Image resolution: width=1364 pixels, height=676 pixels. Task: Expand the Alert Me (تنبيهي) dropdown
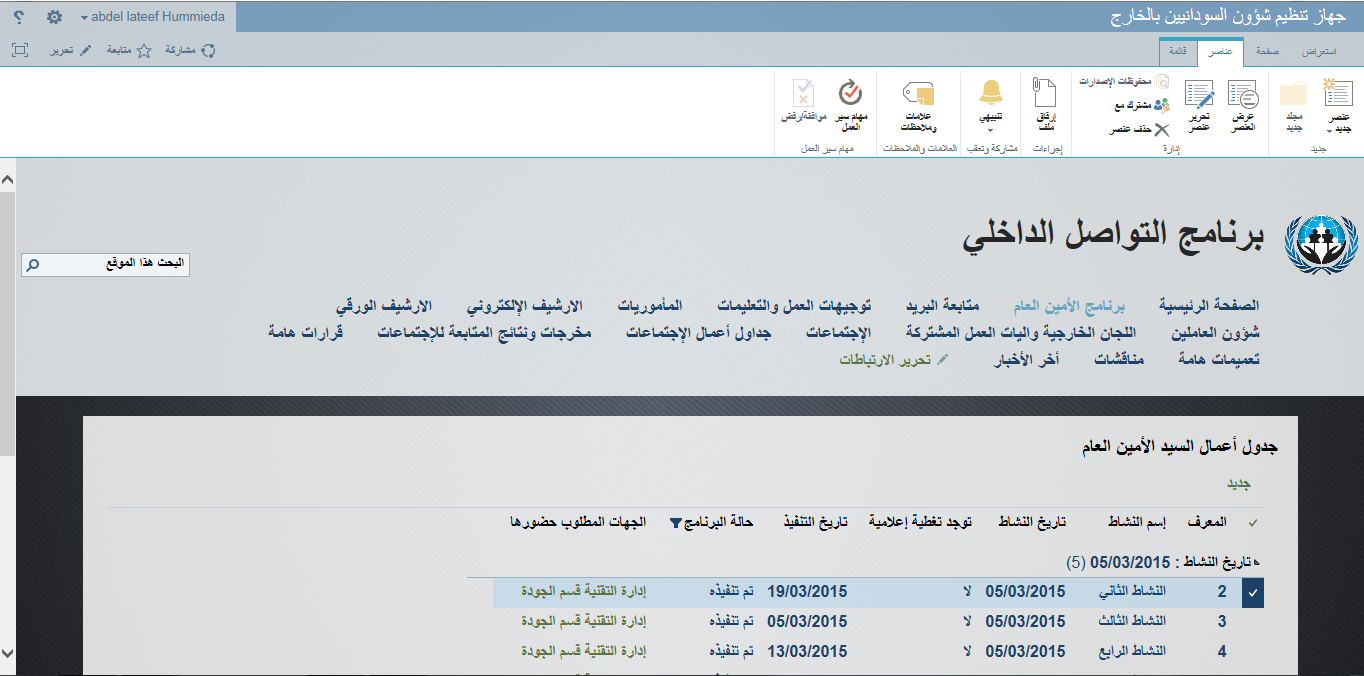click(990, 129)
